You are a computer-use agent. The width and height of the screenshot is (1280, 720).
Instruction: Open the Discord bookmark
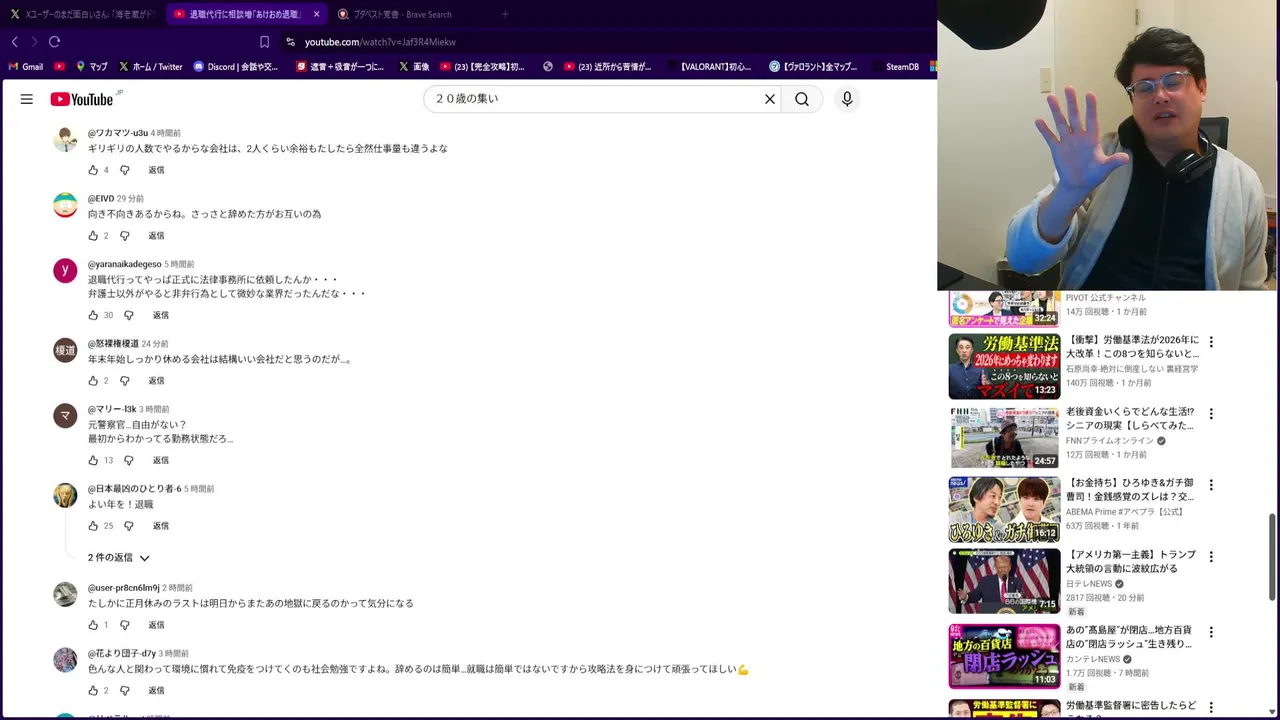236,67
